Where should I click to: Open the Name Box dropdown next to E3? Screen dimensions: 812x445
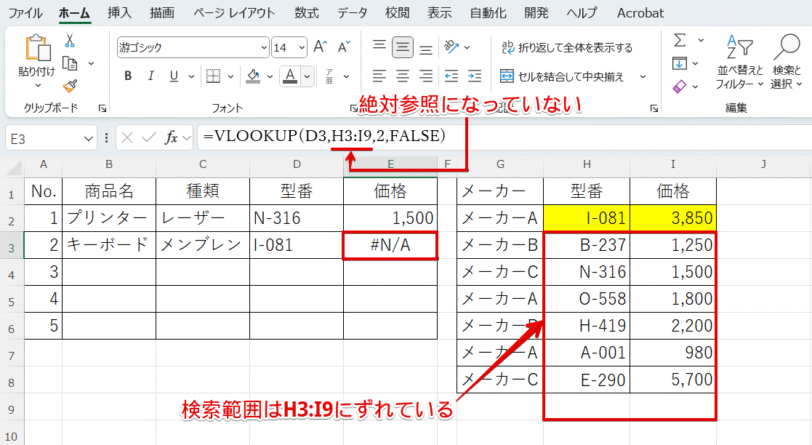[88, 139]
